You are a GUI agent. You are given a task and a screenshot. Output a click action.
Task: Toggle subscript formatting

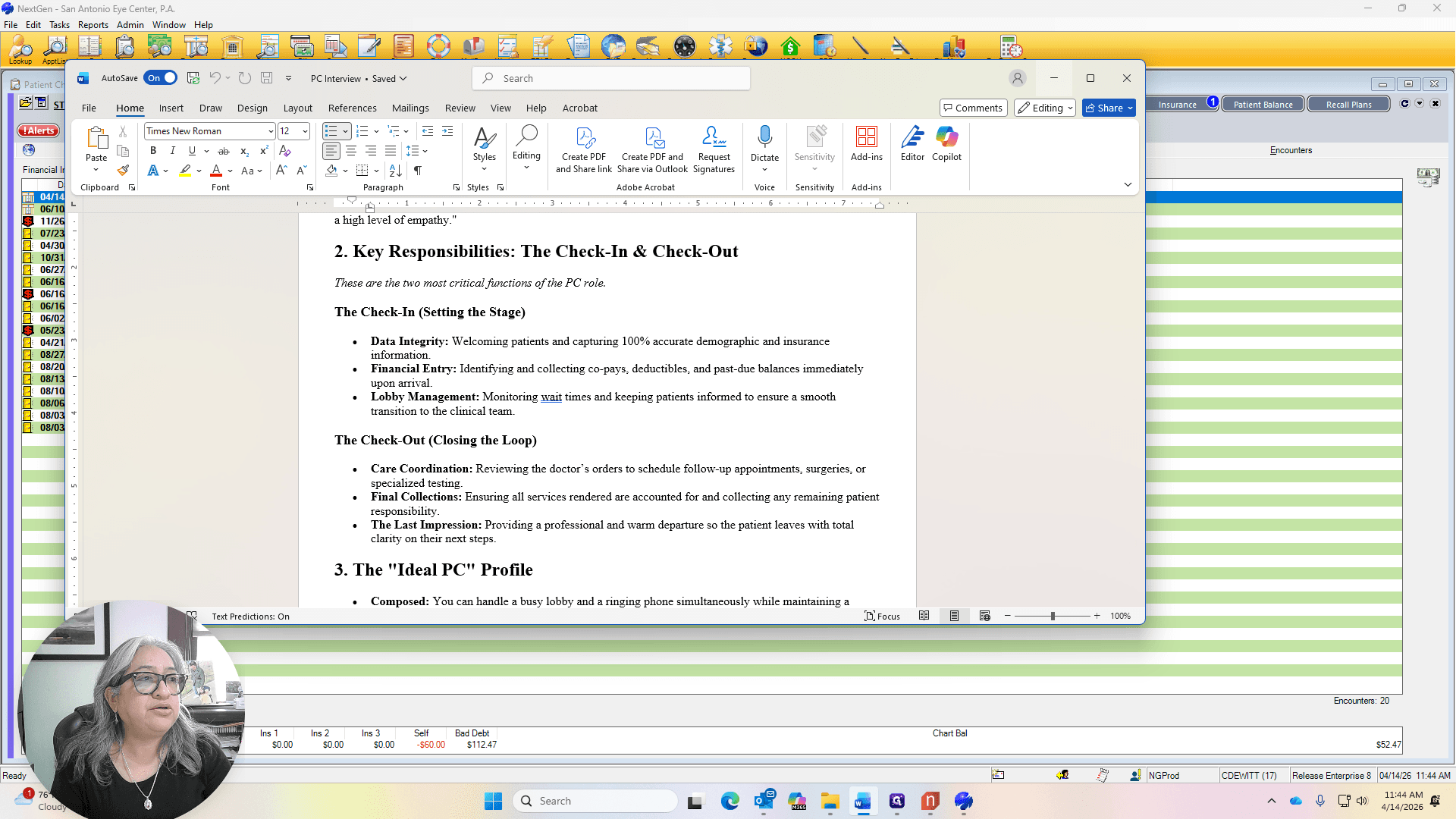click(x=244, y=151)
